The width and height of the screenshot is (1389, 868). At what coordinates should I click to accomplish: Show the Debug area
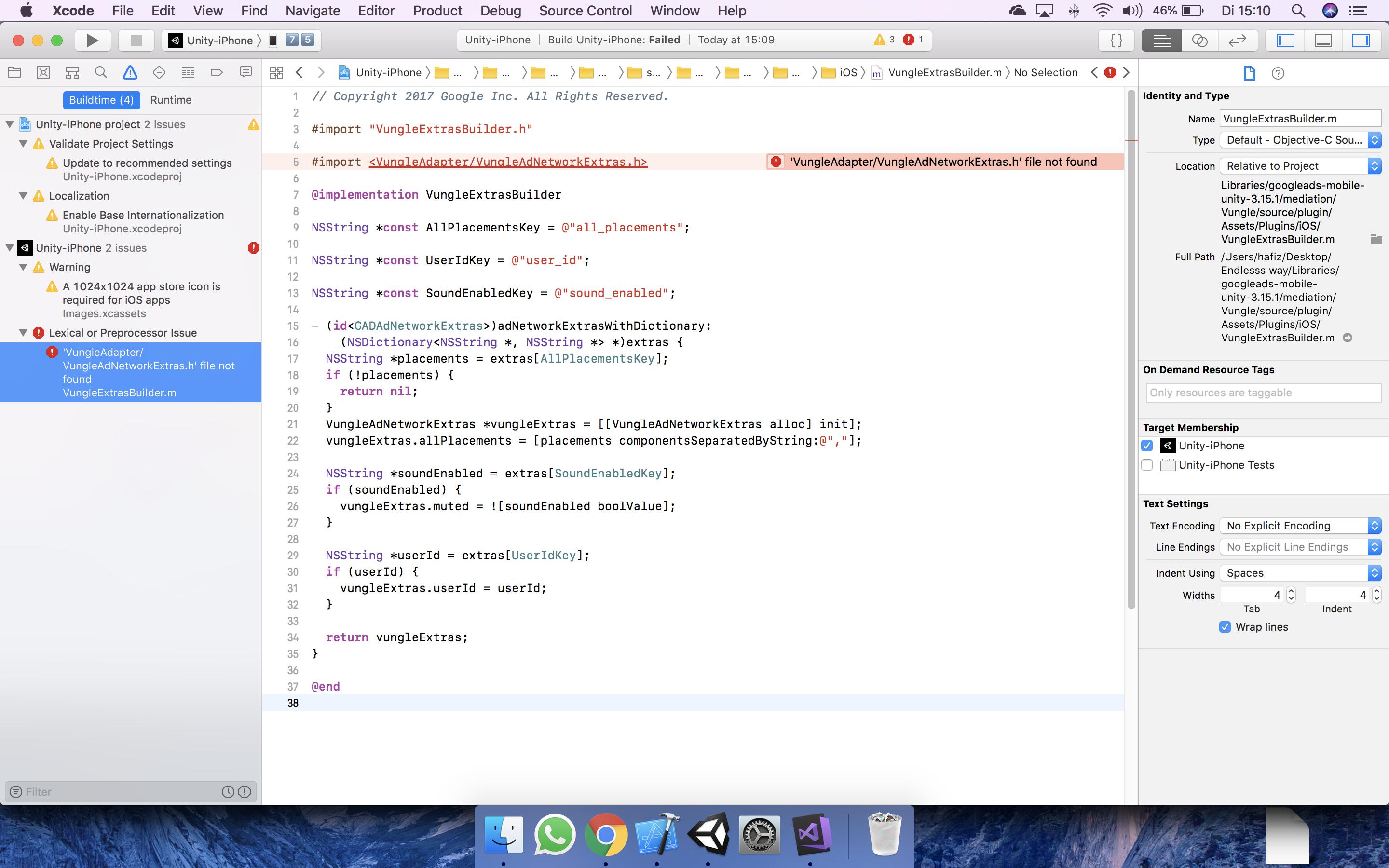click(x=1322, y=40)
